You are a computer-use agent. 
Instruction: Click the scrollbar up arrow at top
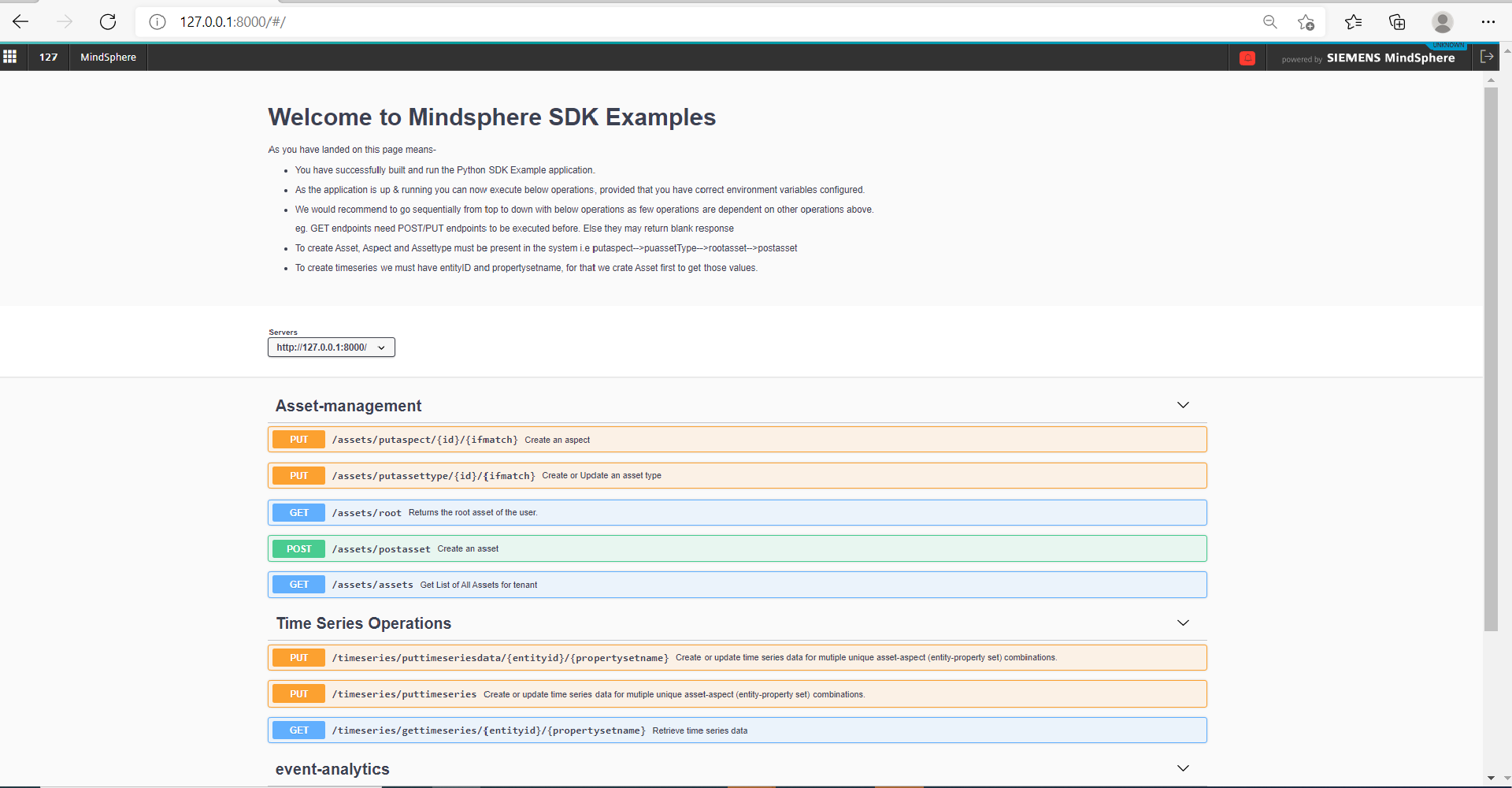1491,80
